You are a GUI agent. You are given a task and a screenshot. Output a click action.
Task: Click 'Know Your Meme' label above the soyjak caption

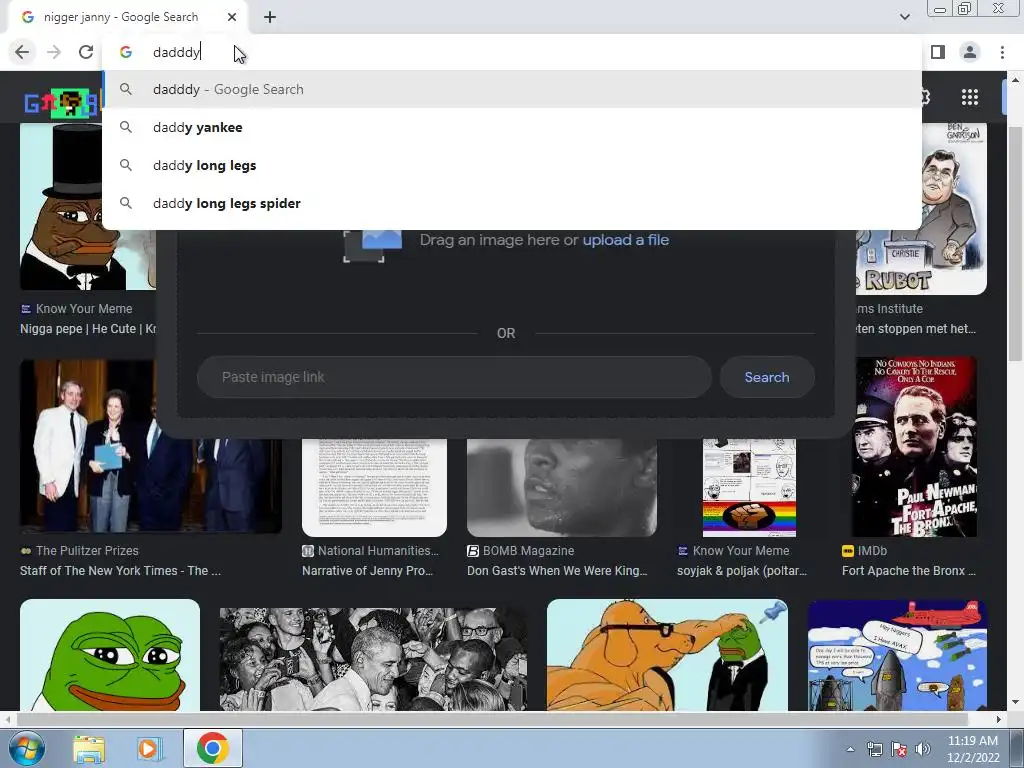(741, 551)
